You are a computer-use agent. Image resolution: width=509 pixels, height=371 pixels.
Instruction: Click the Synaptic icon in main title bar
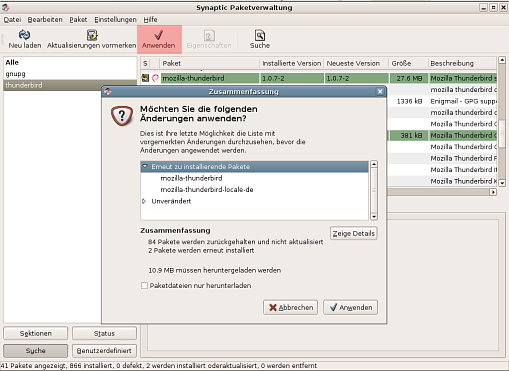(x=5, y=7)
